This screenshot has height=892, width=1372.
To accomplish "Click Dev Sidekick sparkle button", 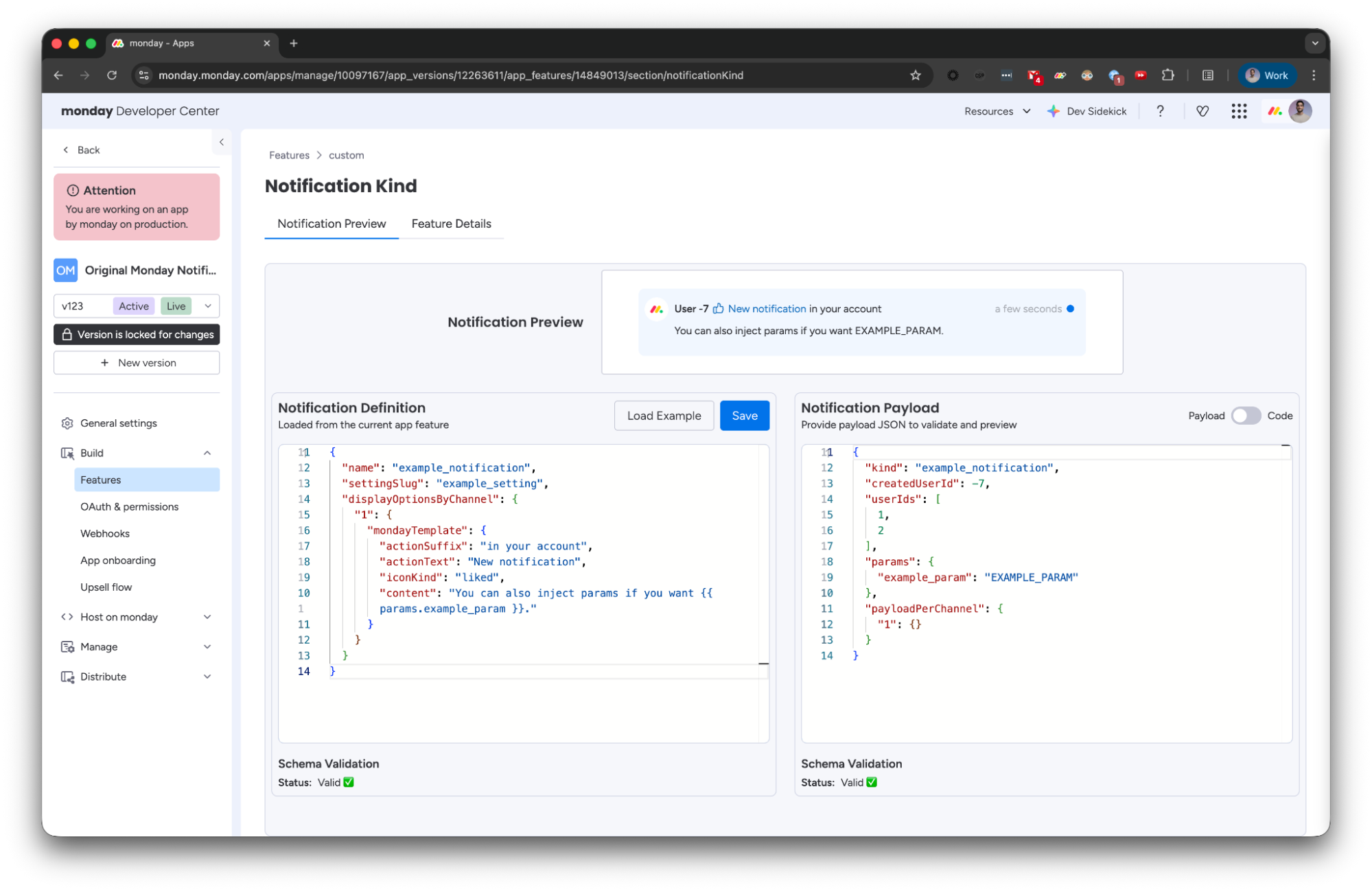I will [x=1087, y=111].
